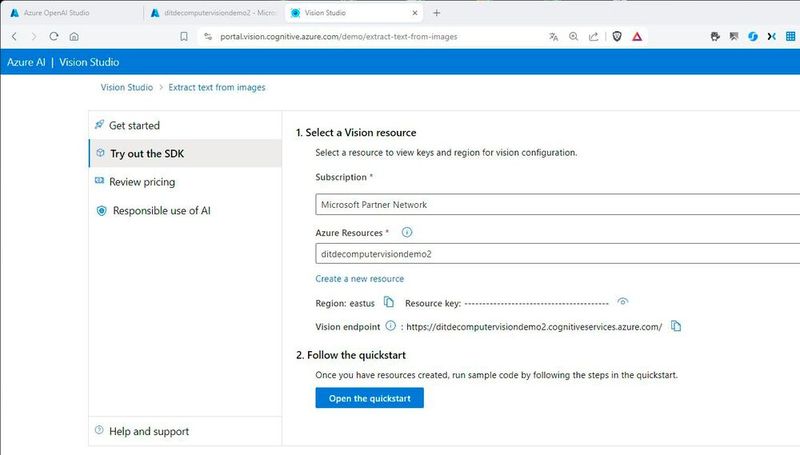Click the Region: eastus text
The image size is (800, 455).
pyautogui.click(x=345, y=303)
